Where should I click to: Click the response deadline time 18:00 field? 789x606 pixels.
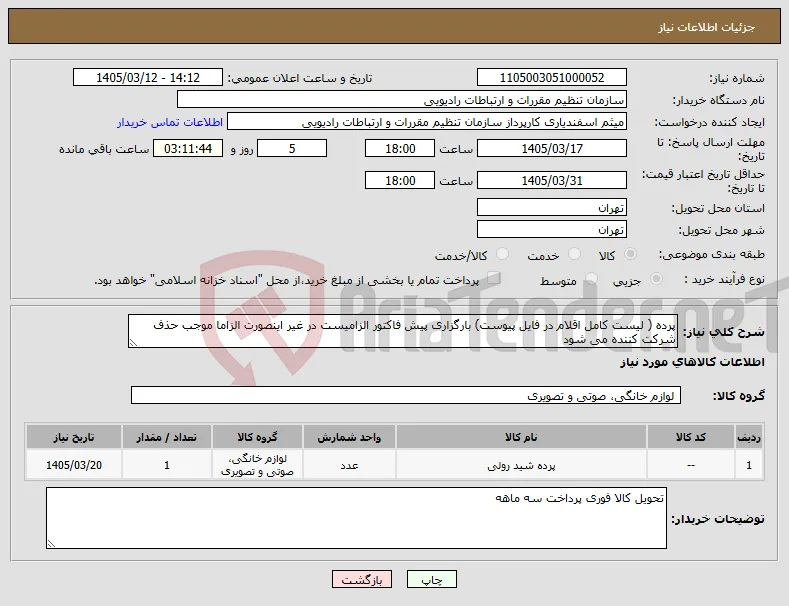(x=400, y=148)
